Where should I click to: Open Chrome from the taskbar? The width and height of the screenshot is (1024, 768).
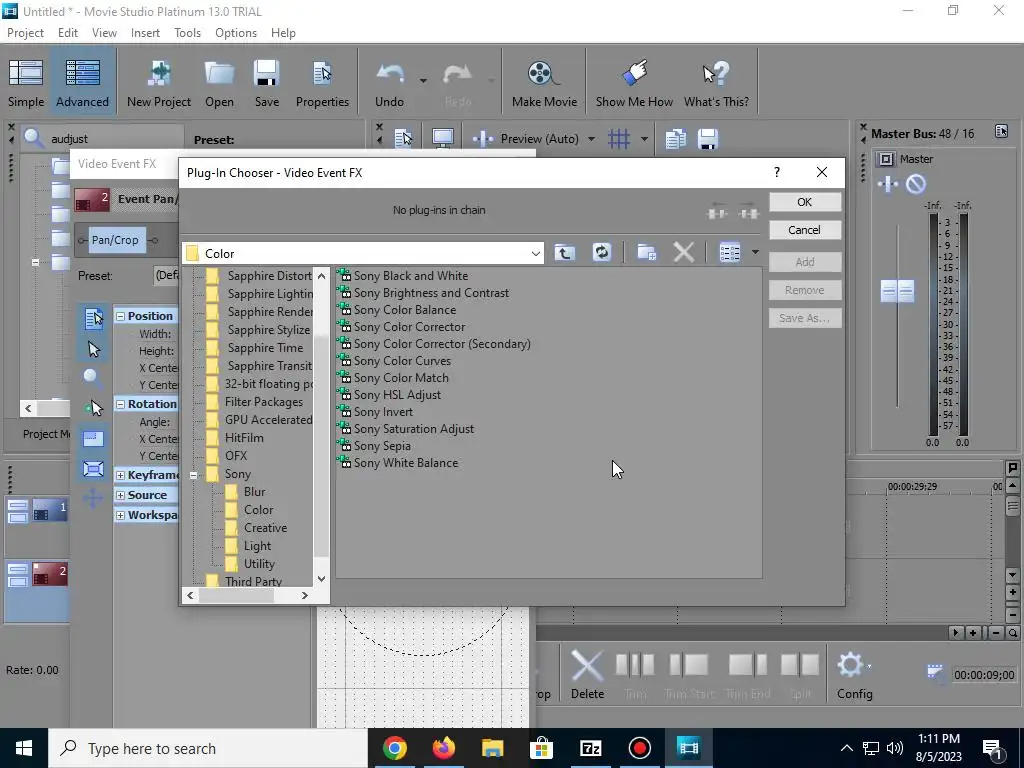394,748
